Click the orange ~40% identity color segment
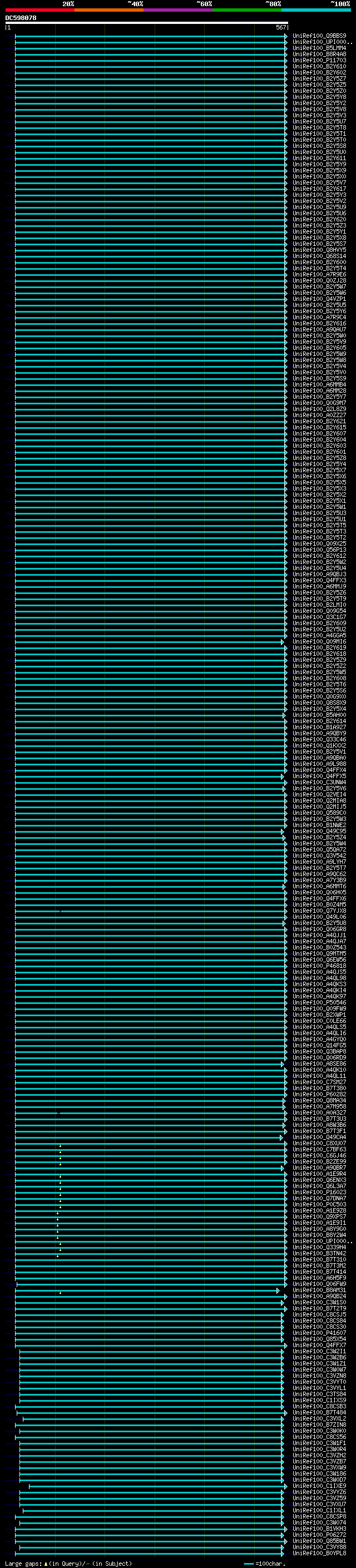The height and width of the screenshot is (1568, 356). tap(110, 11)
